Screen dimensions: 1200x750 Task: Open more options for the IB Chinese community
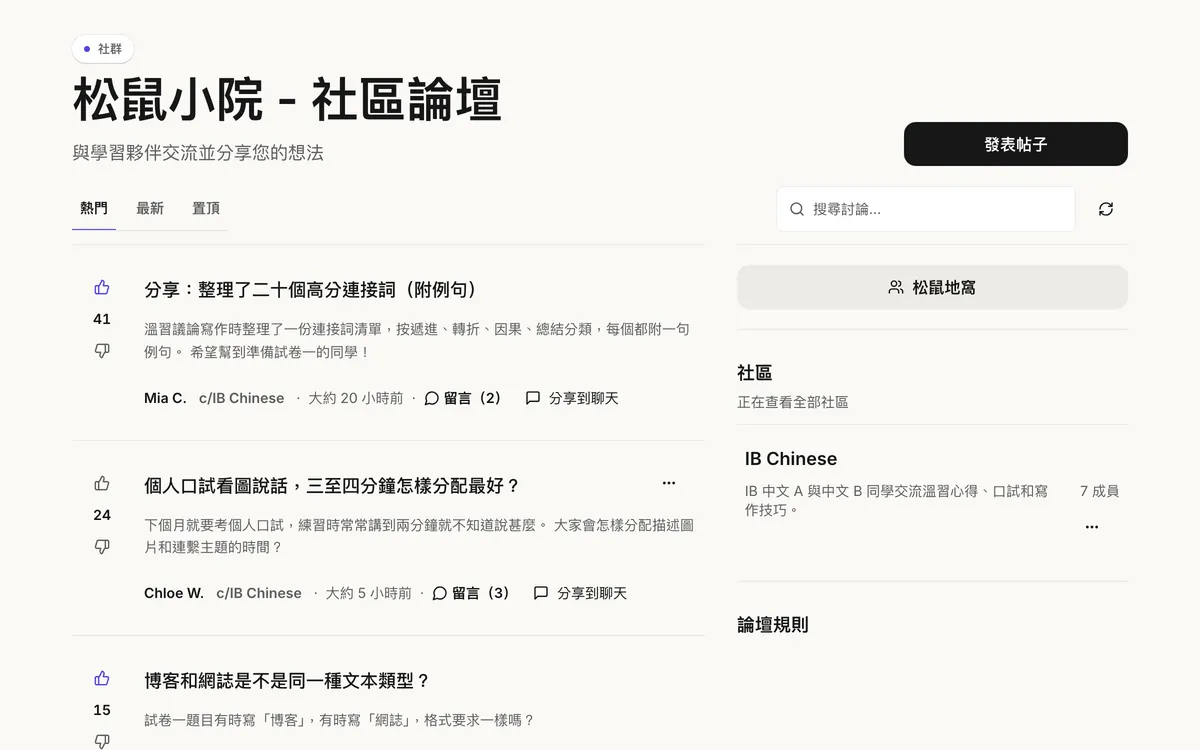(1092, 527)
